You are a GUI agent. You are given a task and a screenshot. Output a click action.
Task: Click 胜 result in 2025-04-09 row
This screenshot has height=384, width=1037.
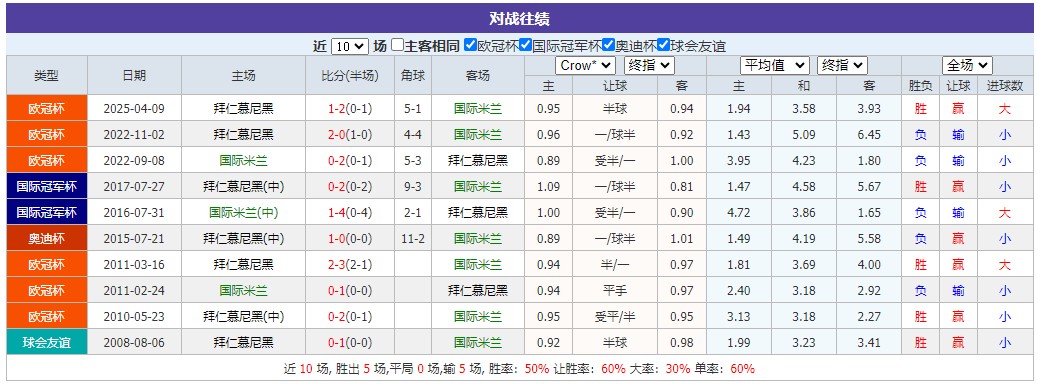pos(921,108)
